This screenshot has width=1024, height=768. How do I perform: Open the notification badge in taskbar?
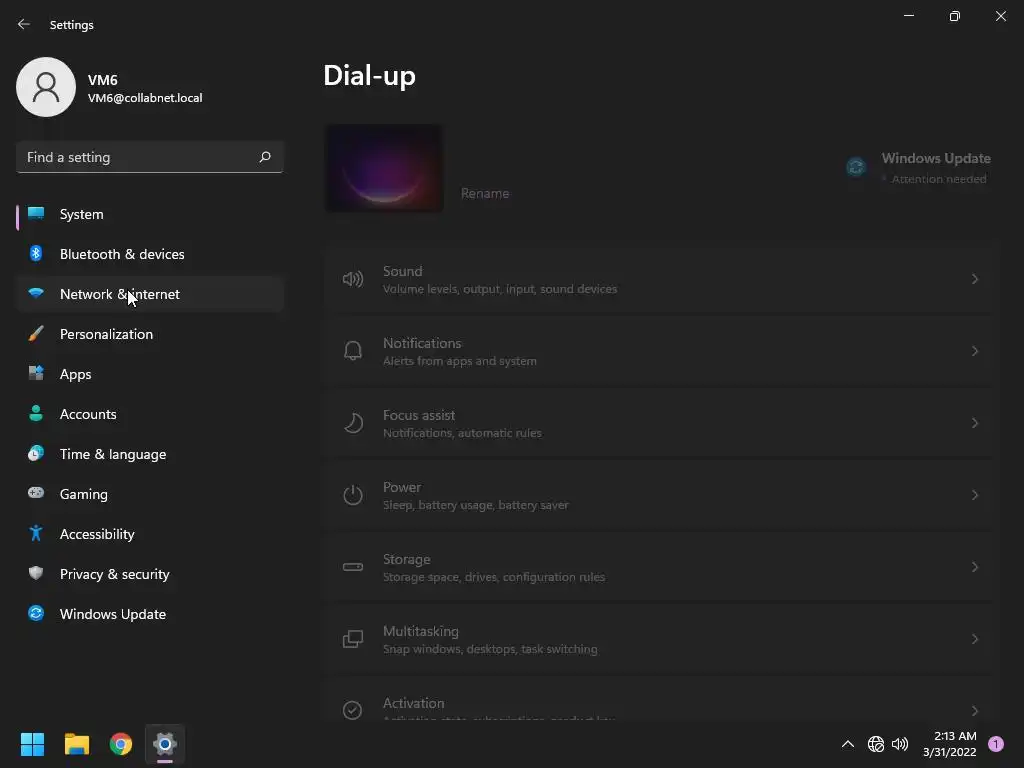click(x=996, y=744)
